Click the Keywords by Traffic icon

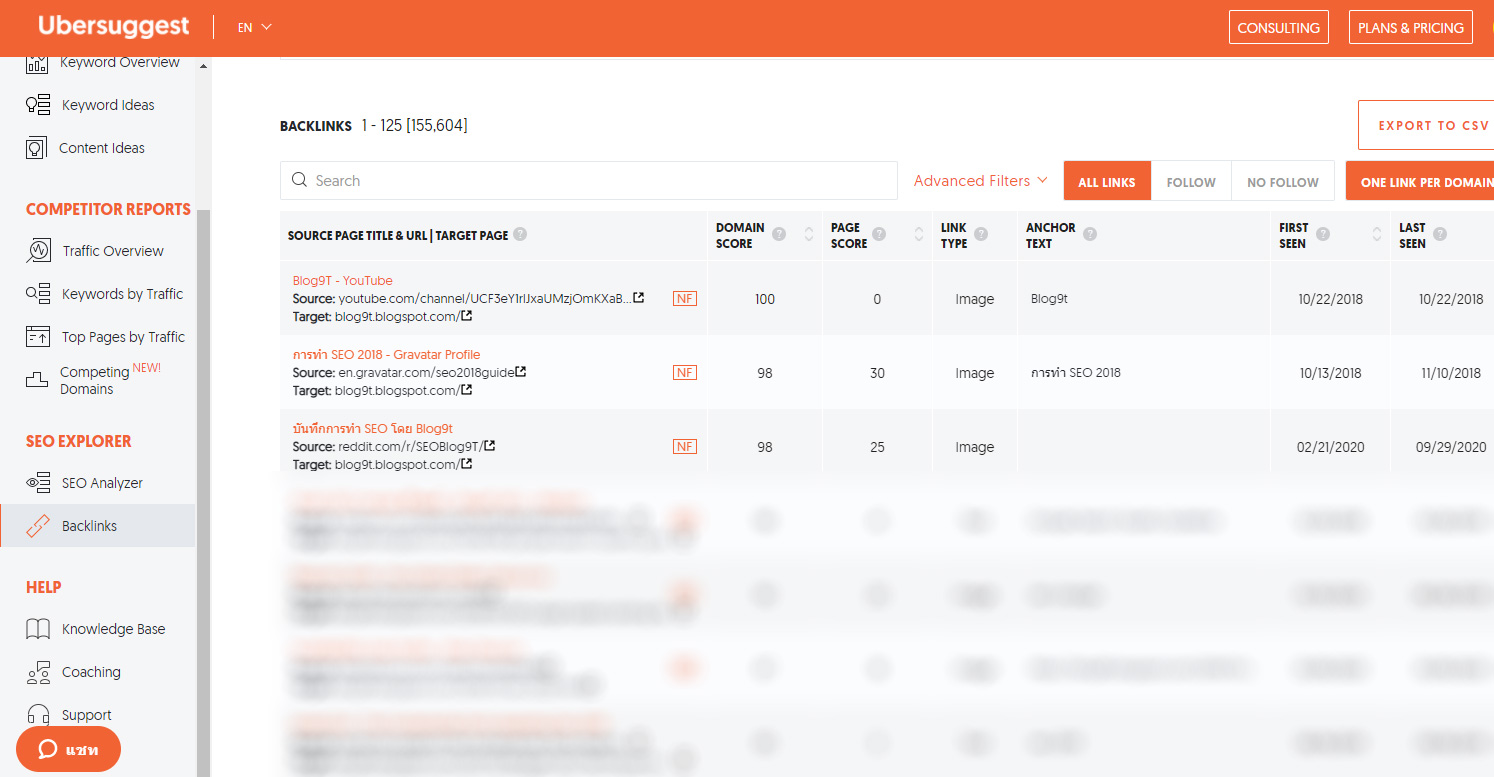click(x=38, y=294)
